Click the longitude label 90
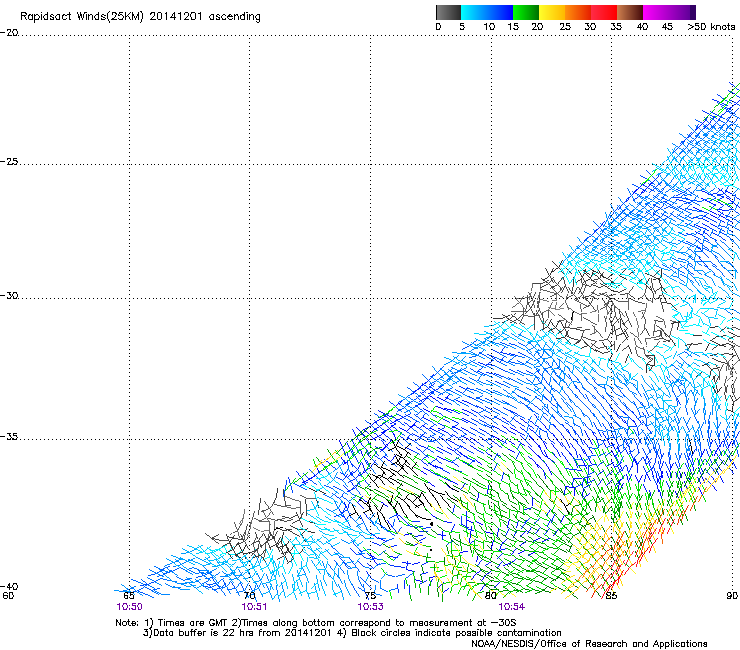The height and width of the screenshot is (650, 740). (732, 596)
